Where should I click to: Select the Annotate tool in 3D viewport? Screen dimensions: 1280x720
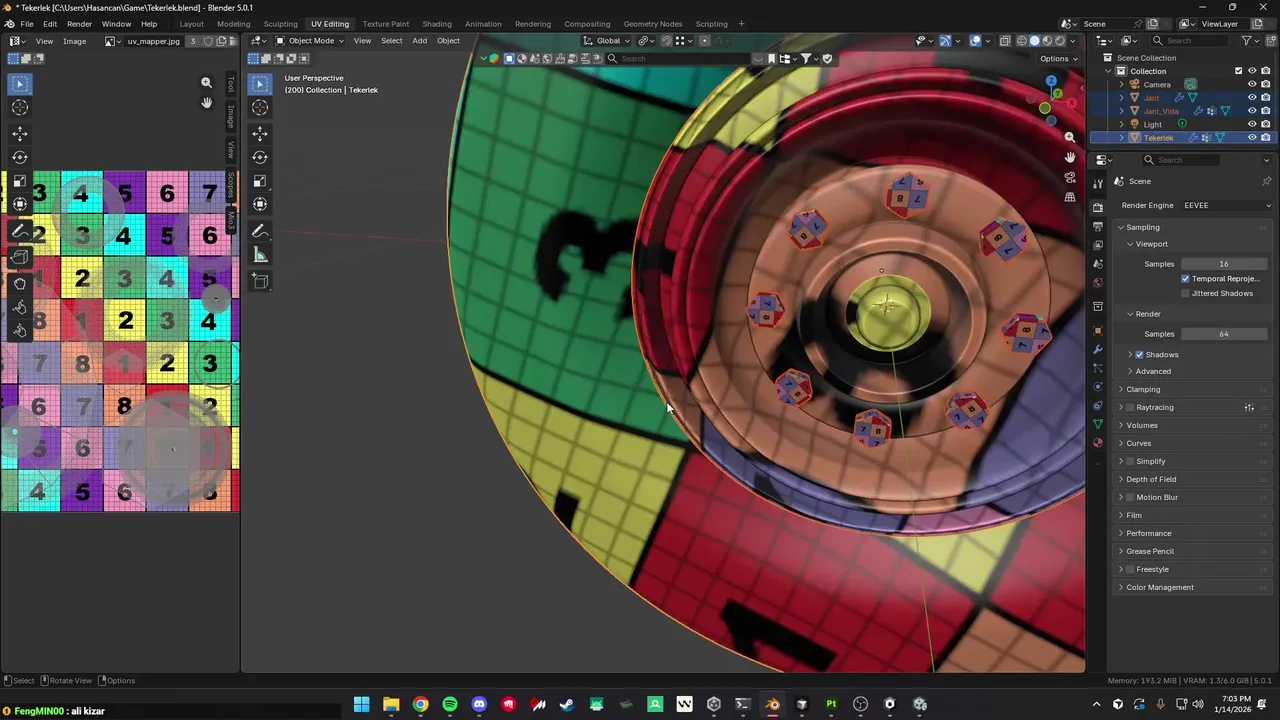(260, 232)
